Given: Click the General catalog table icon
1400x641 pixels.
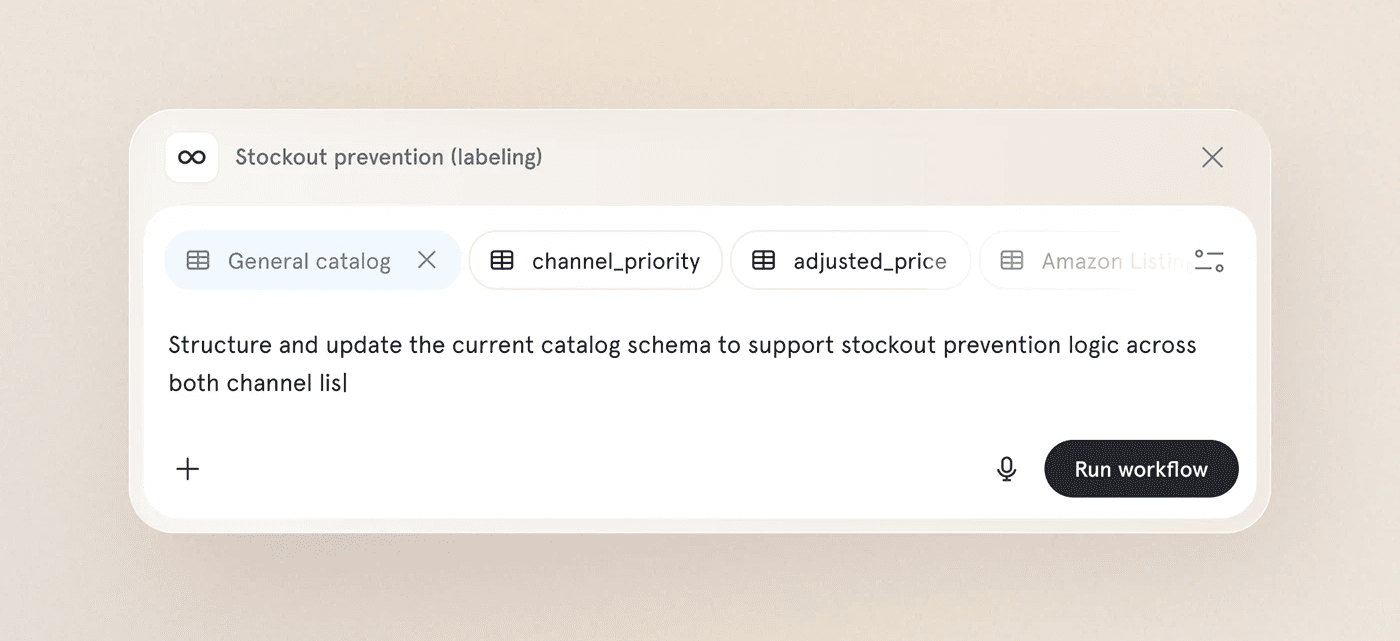Looking at the screenshot, I should [198, 260].
